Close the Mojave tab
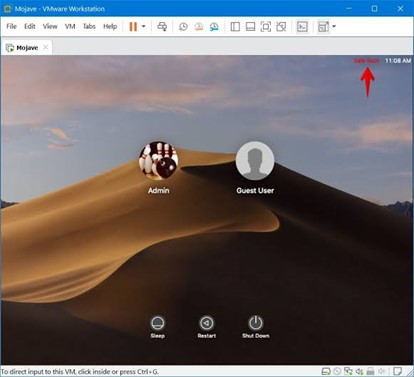 [46, 47]
